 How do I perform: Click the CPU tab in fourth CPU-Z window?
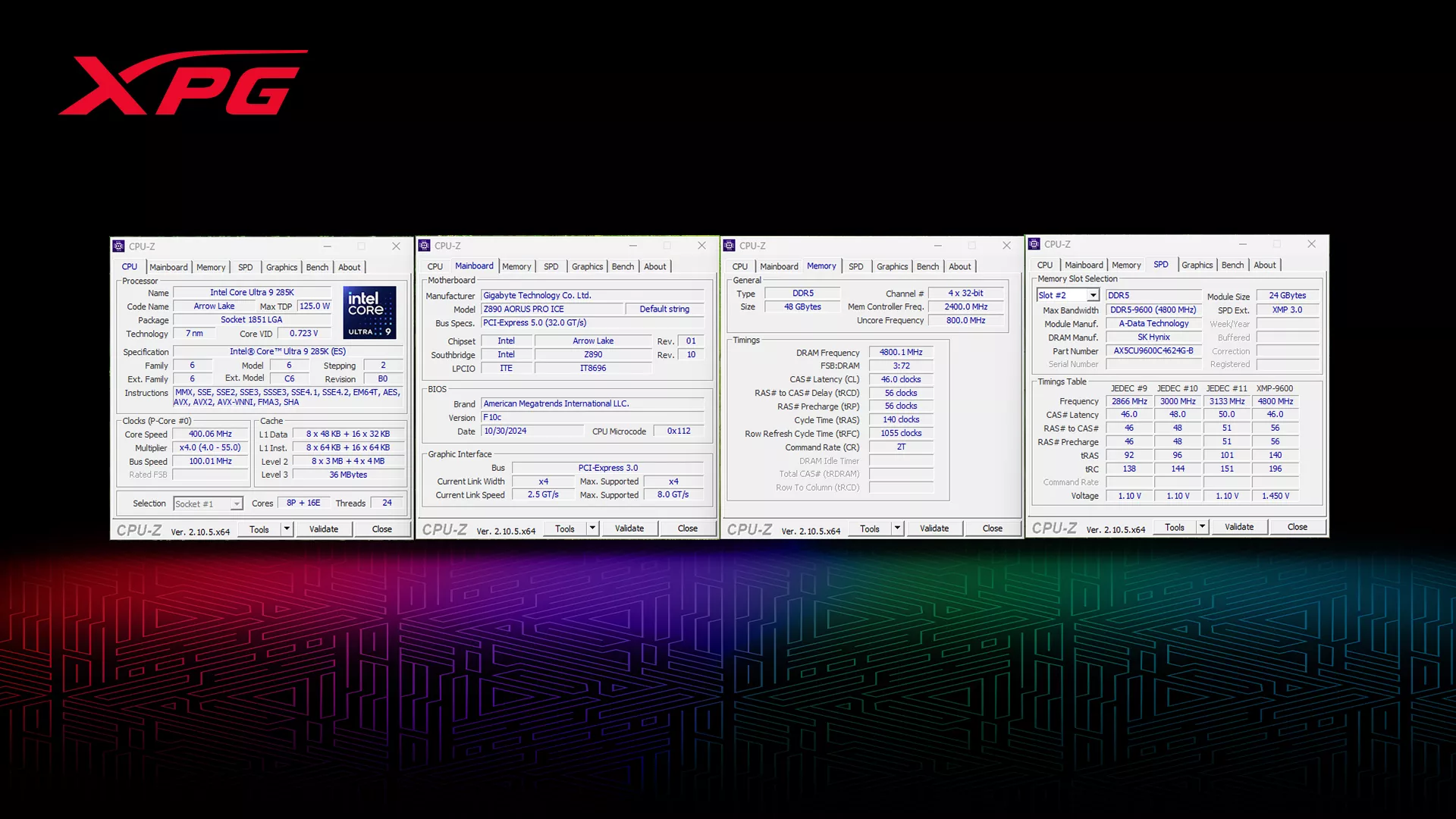click(1044, 265)
